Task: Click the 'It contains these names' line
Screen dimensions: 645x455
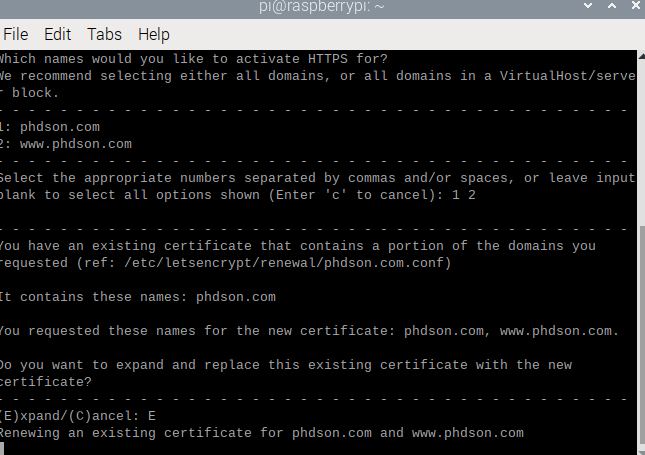Action: [137, 297]
